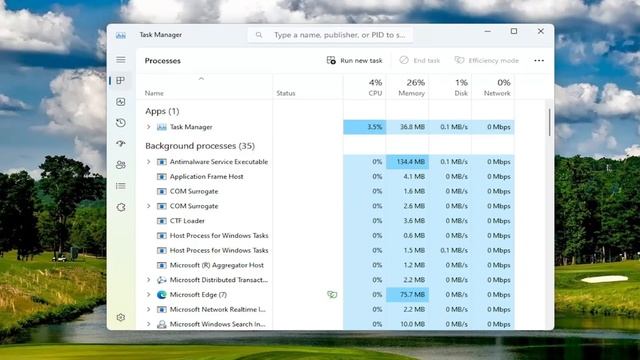Image resolution: width=640 pixels, height=360 pixels.
Task: Click the Edge efficiency mode leaf icon
Action: click(x=332, y=294)
